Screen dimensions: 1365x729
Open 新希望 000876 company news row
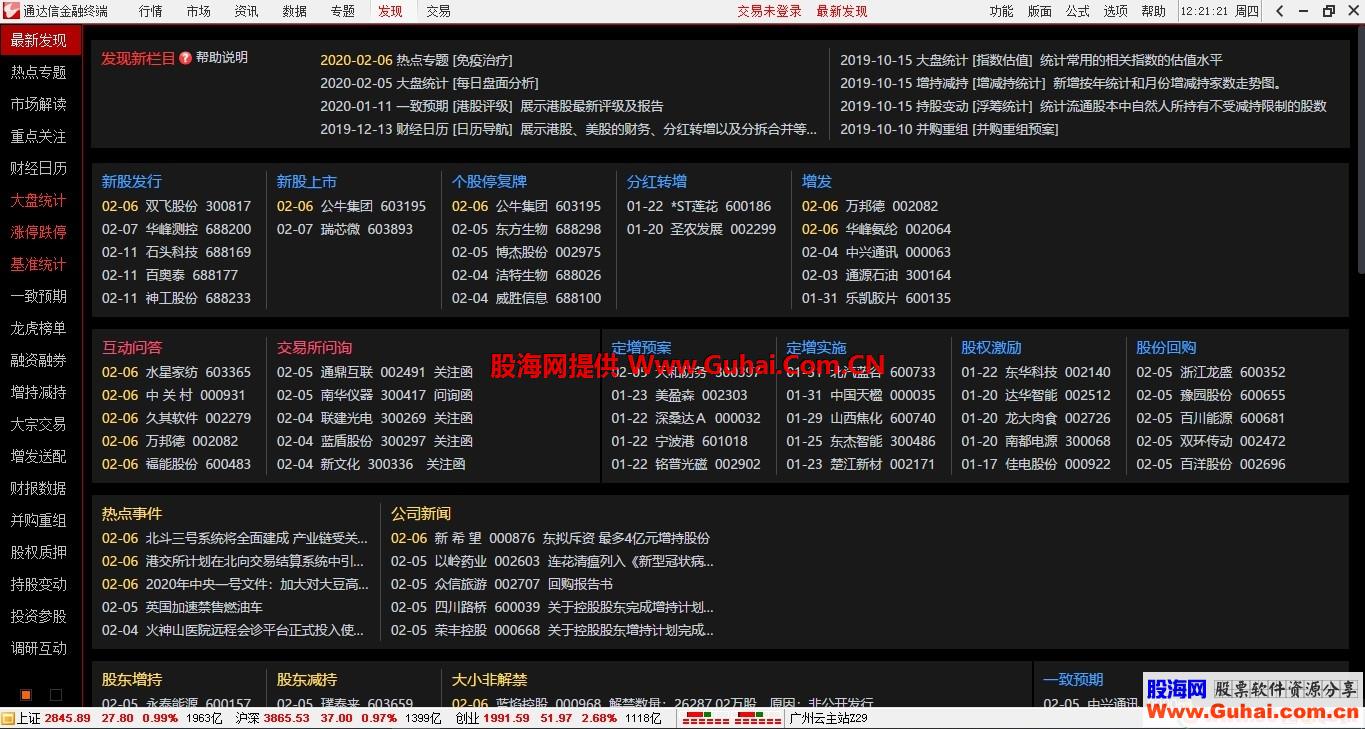(x=550, y=538)
